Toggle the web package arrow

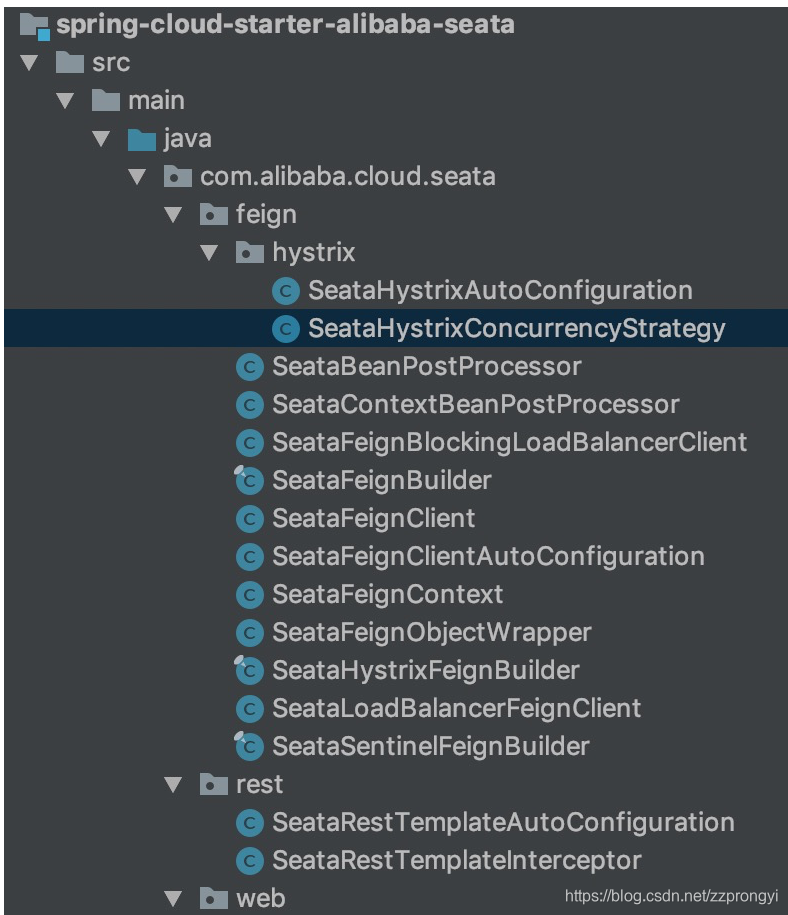(174, 899)
